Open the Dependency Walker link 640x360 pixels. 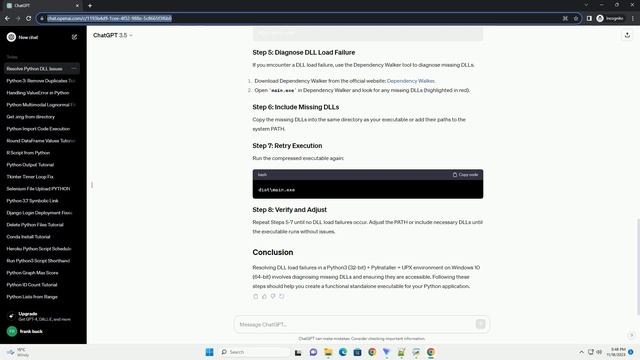click(x=411, y=81)
